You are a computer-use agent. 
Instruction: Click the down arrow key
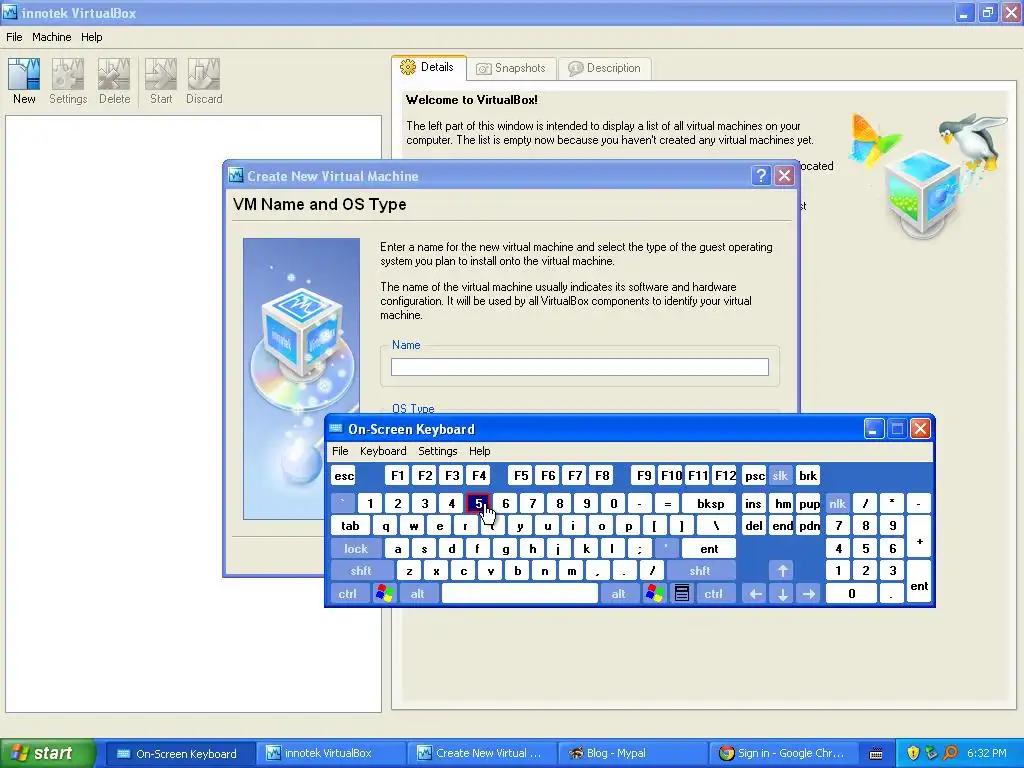(x=782, y=594)
